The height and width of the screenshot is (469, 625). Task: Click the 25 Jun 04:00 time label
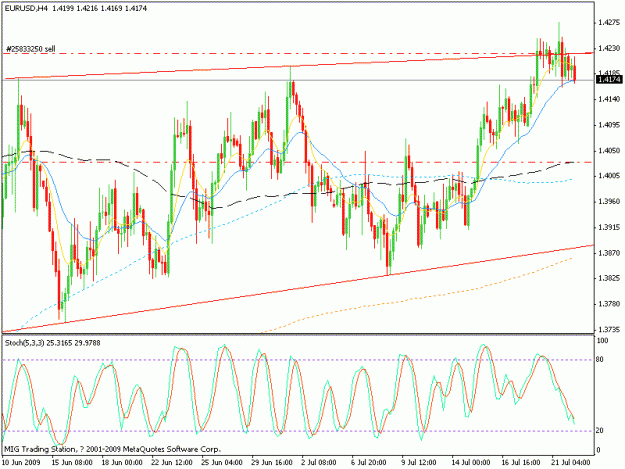[222, 463]
